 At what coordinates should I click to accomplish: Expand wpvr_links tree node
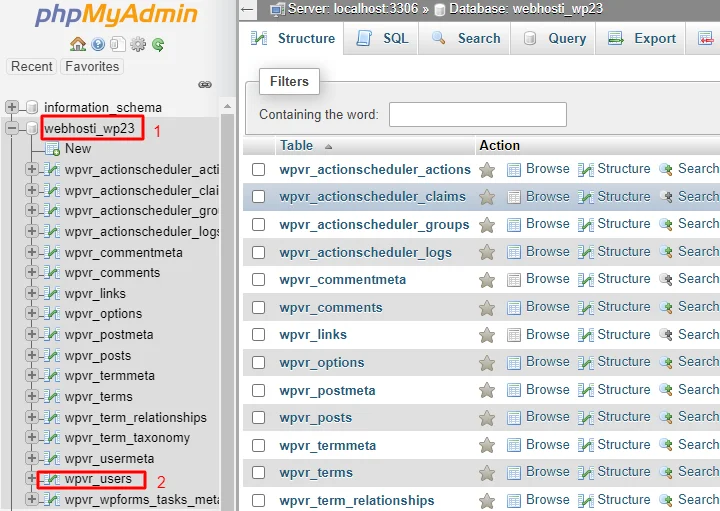[32, 293]
